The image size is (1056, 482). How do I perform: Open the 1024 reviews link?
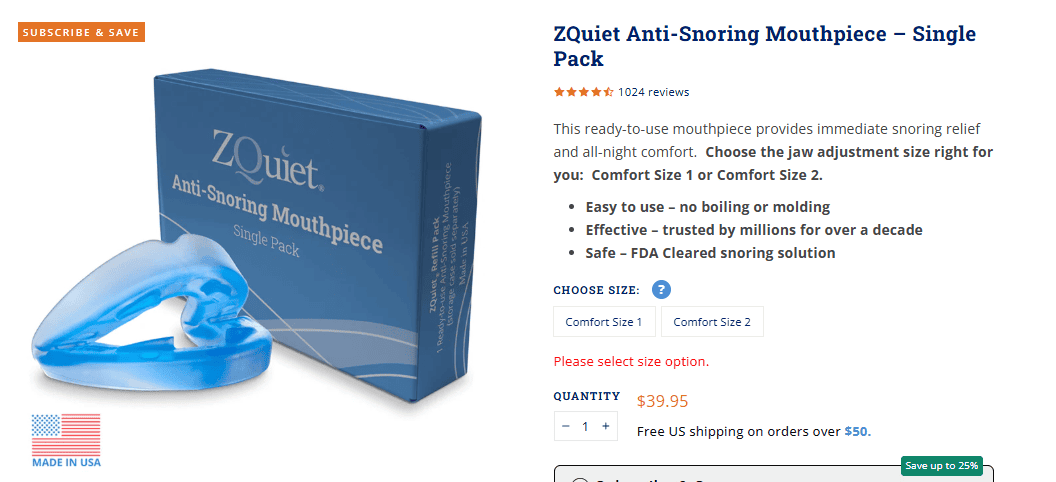pyautogui.click(x=653, y=92)
